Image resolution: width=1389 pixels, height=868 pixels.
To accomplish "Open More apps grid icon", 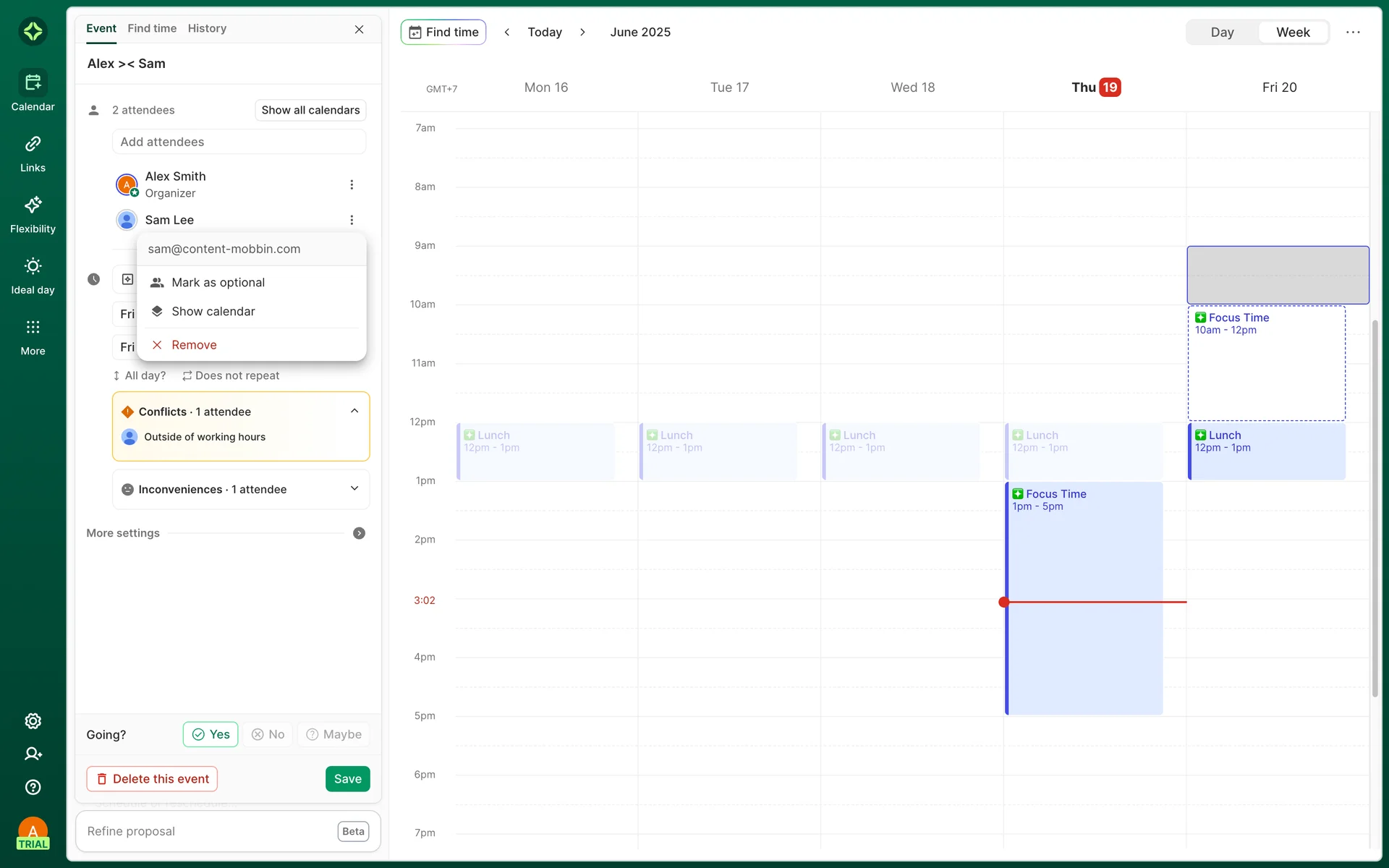I will coord(33,327).
